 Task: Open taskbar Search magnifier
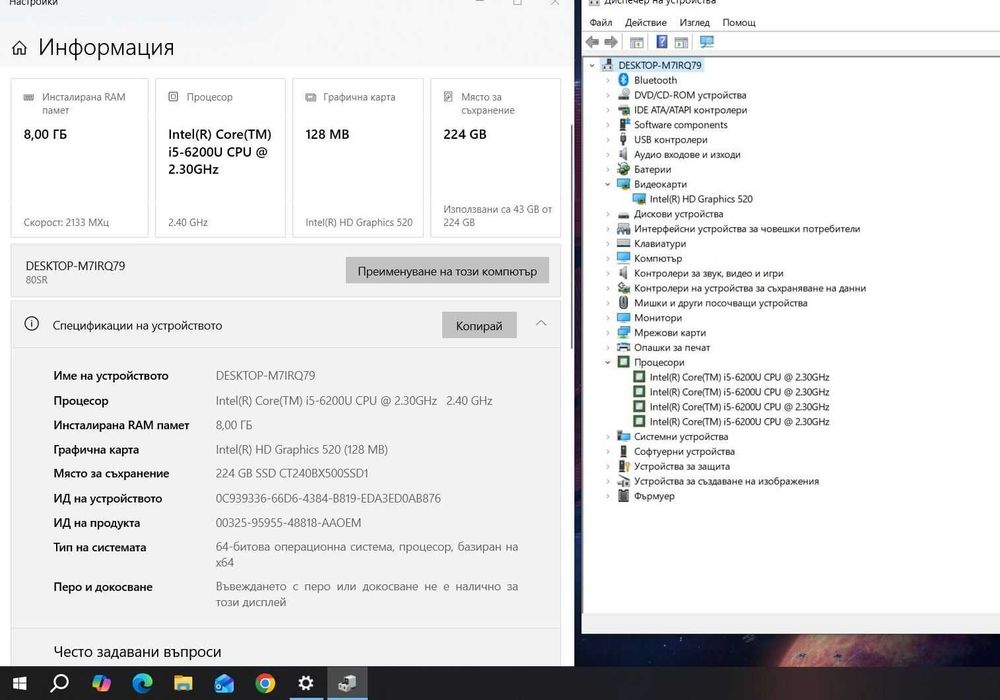[60, 683]
